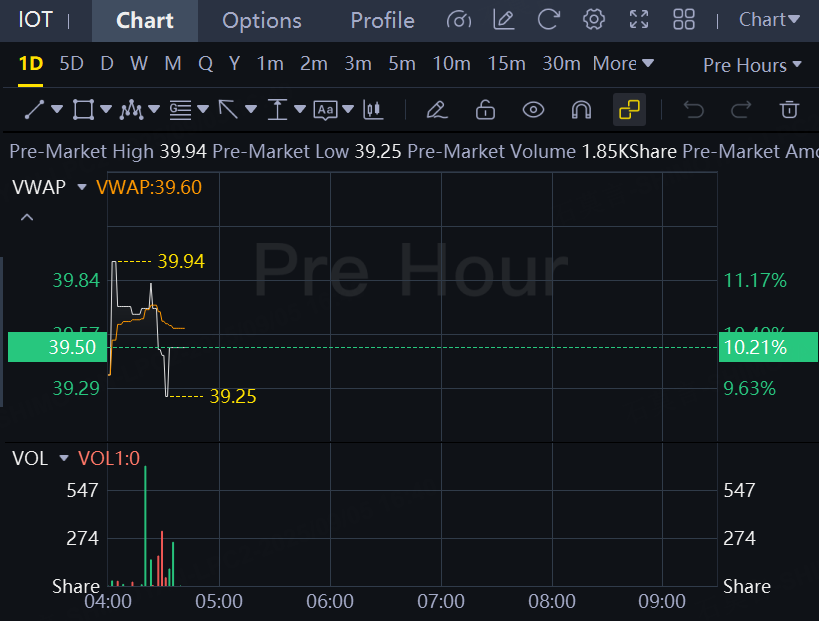Switch to the Chart tab
Screen dimensions: 819x621
pos(145,20)
